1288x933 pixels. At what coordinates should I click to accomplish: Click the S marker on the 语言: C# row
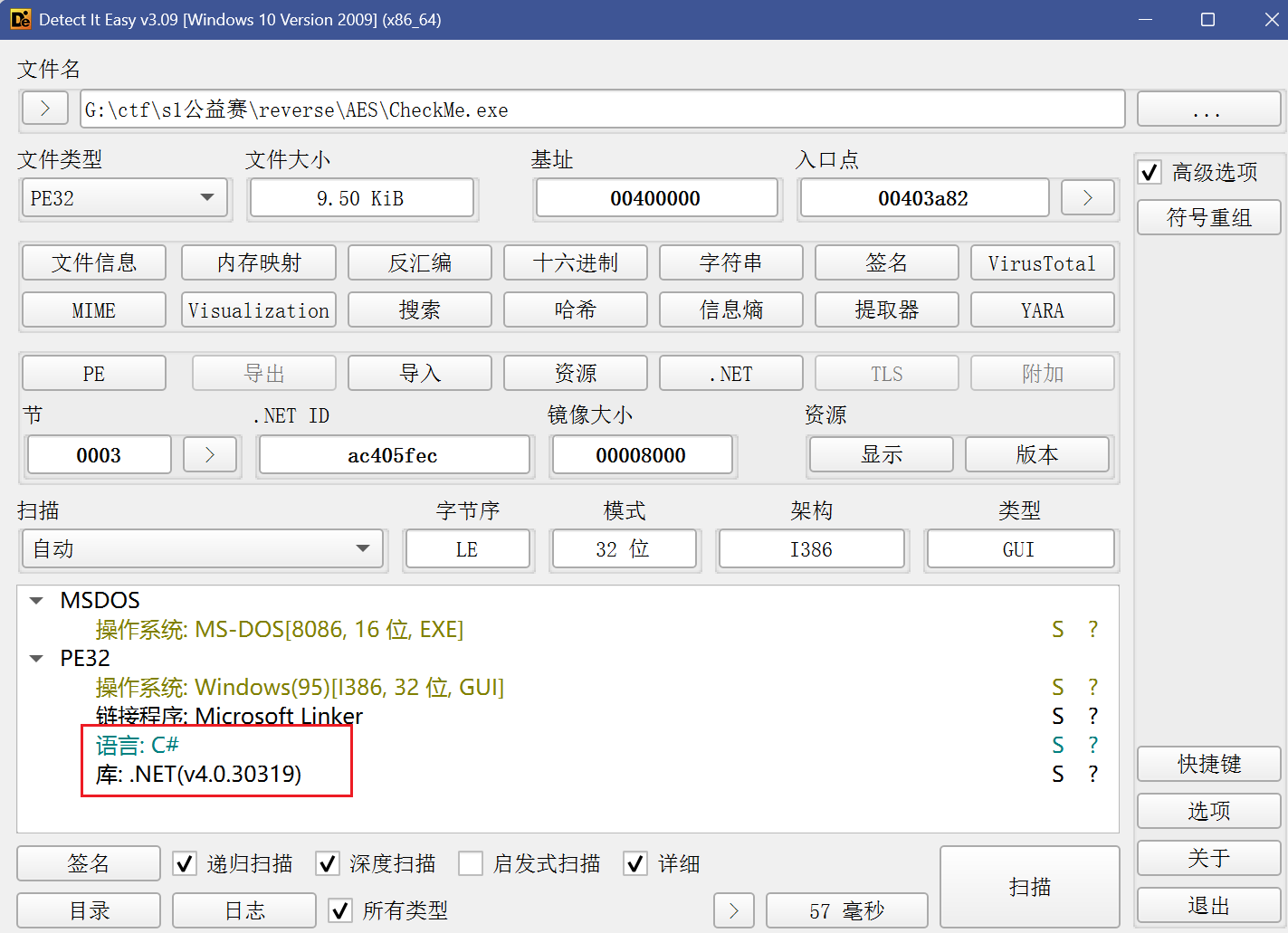tap(1057, 745)
